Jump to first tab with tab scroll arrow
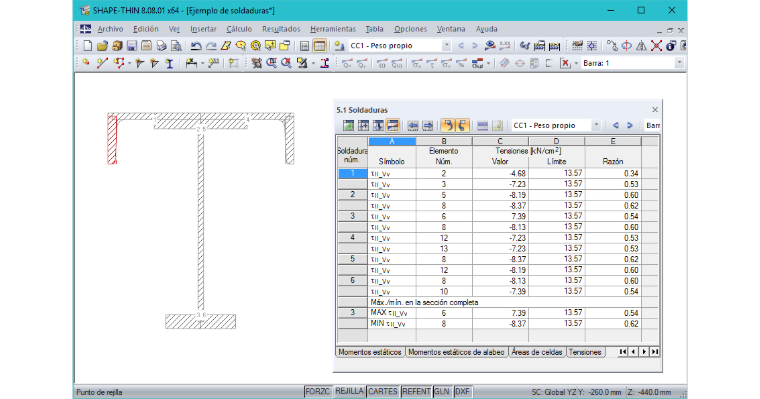This screenshot has width=760, height=399. 623,352
